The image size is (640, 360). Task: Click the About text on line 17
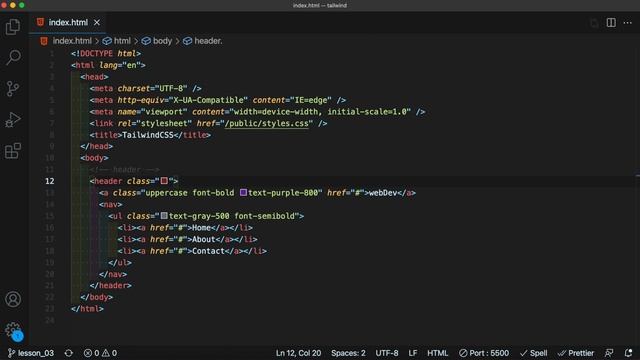pos(204,239)
